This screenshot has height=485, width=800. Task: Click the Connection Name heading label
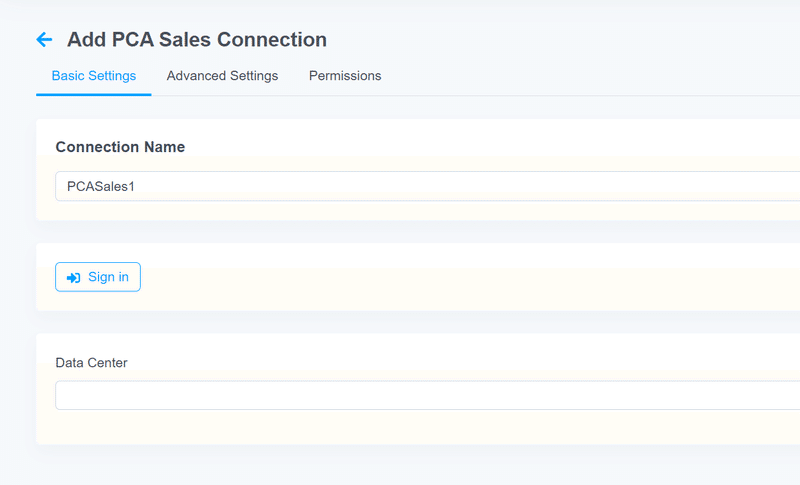pyautogui.click(x=120, y=147)
